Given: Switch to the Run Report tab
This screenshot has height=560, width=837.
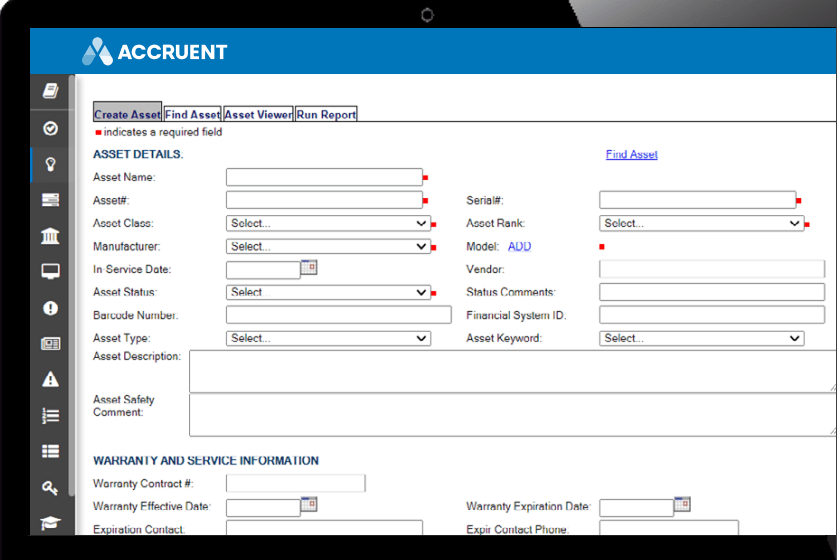Looking at the screenshot, I should click(x=326, y=115).
